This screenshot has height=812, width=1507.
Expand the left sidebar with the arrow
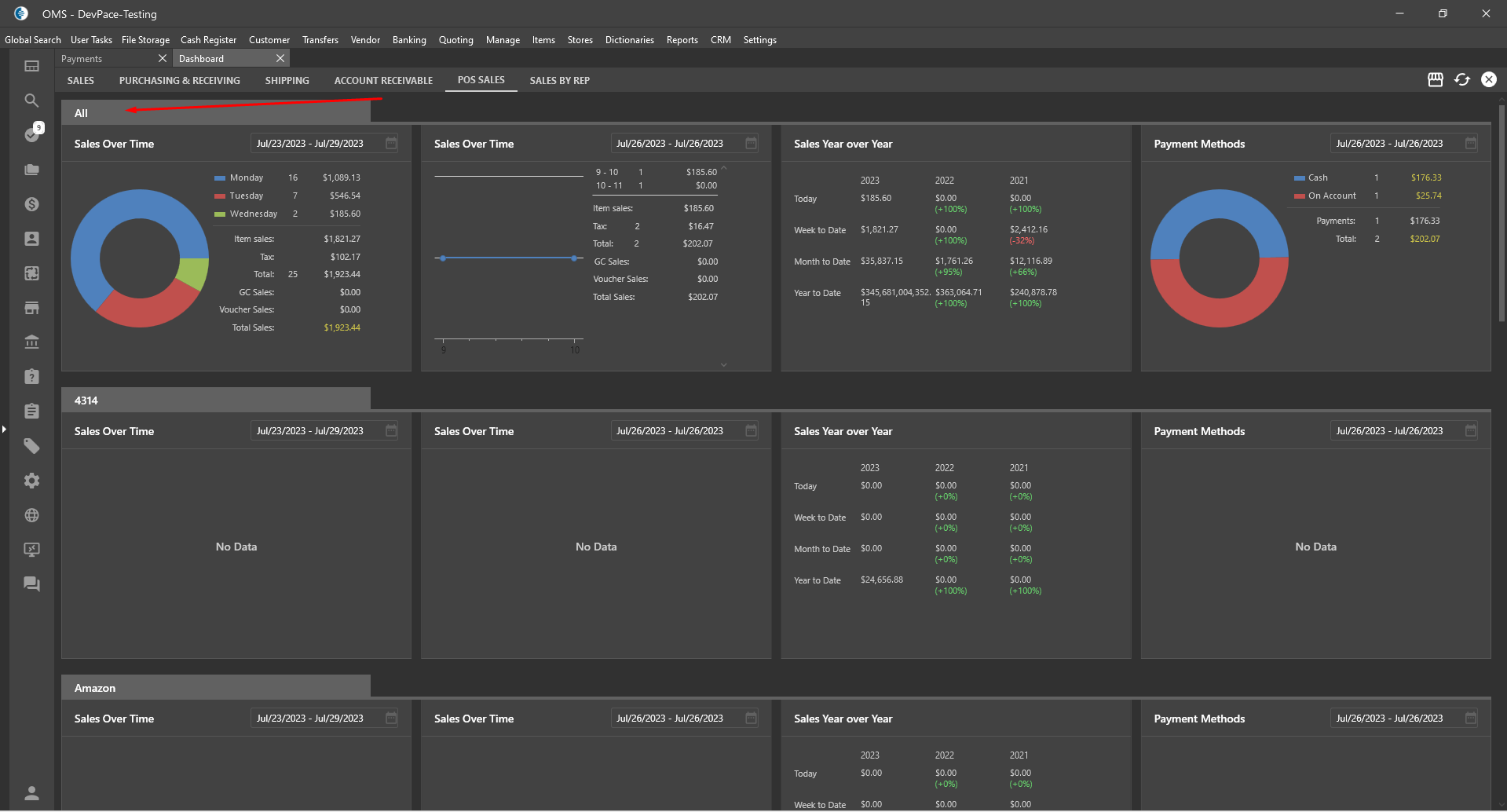4,429
